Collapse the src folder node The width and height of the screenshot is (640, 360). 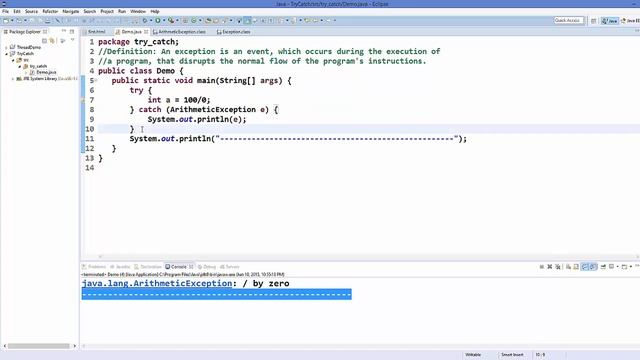tap(13, 60)
